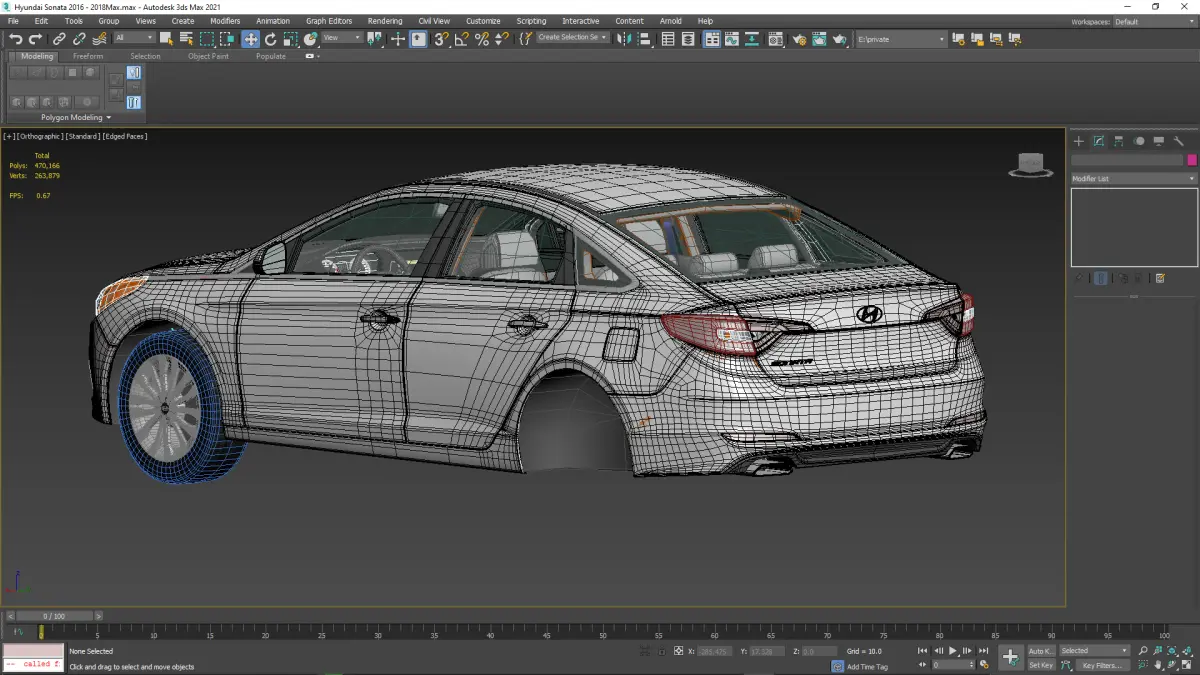Activate the Select and Scale tool
The width and height of the screenshot is (1200, 675).
(290, 39)
